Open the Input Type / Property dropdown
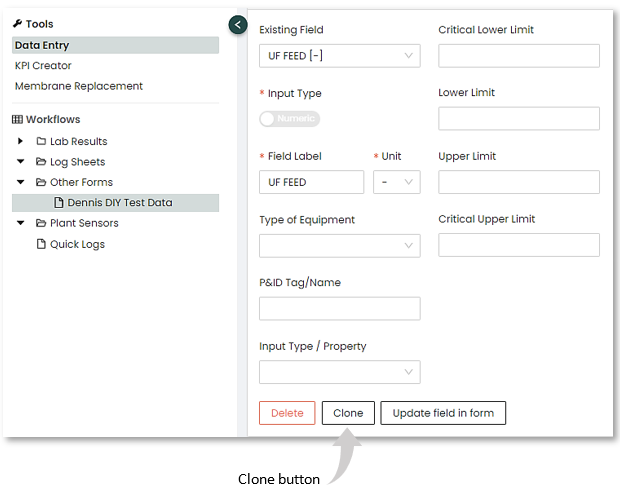 coord(339,372)
